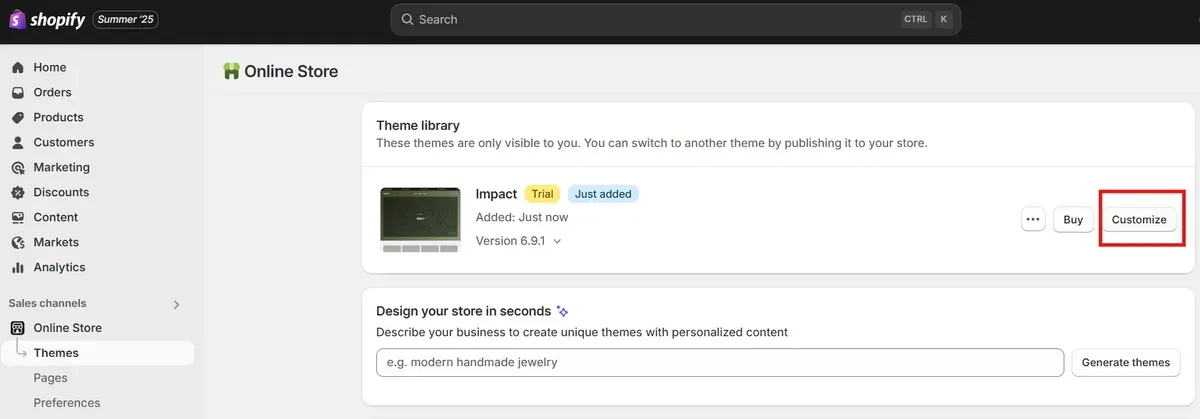The width and height of the screenshot is (1200, 419).
Task: Click the Online Store page header icon
Action: click(x=232, y=72)
